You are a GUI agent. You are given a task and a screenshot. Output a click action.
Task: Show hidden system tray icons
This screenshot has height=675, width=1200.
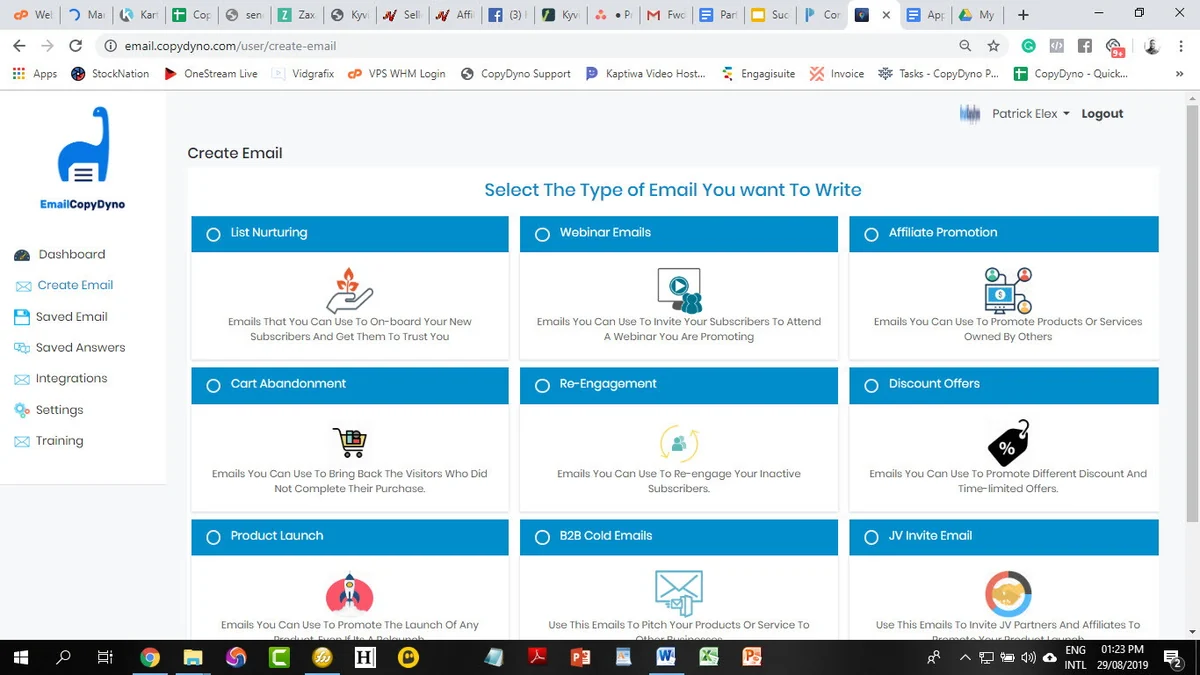tap(965, 658)
